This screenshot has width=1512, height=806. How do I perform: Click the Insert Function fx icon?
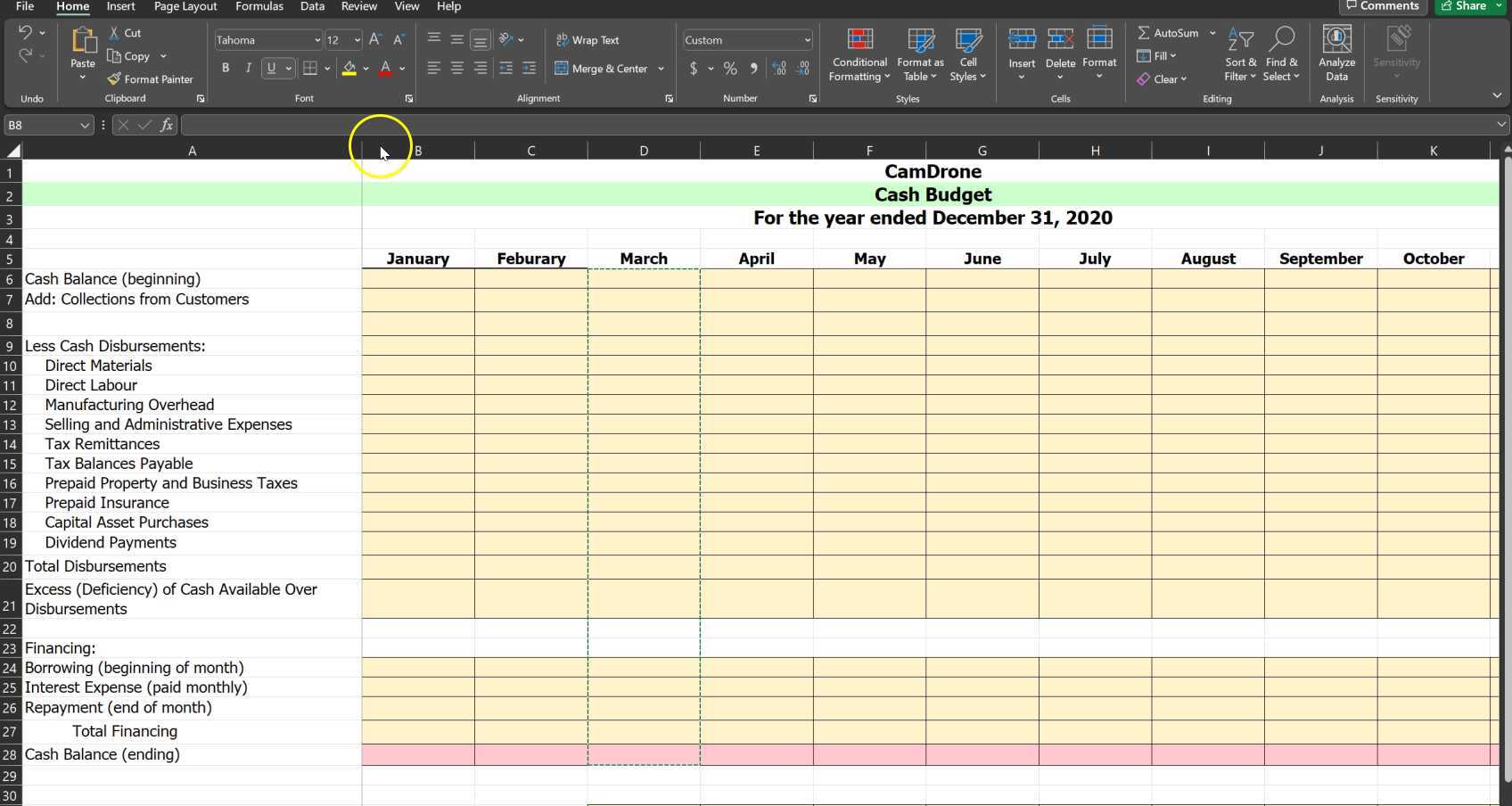point(167,126)
